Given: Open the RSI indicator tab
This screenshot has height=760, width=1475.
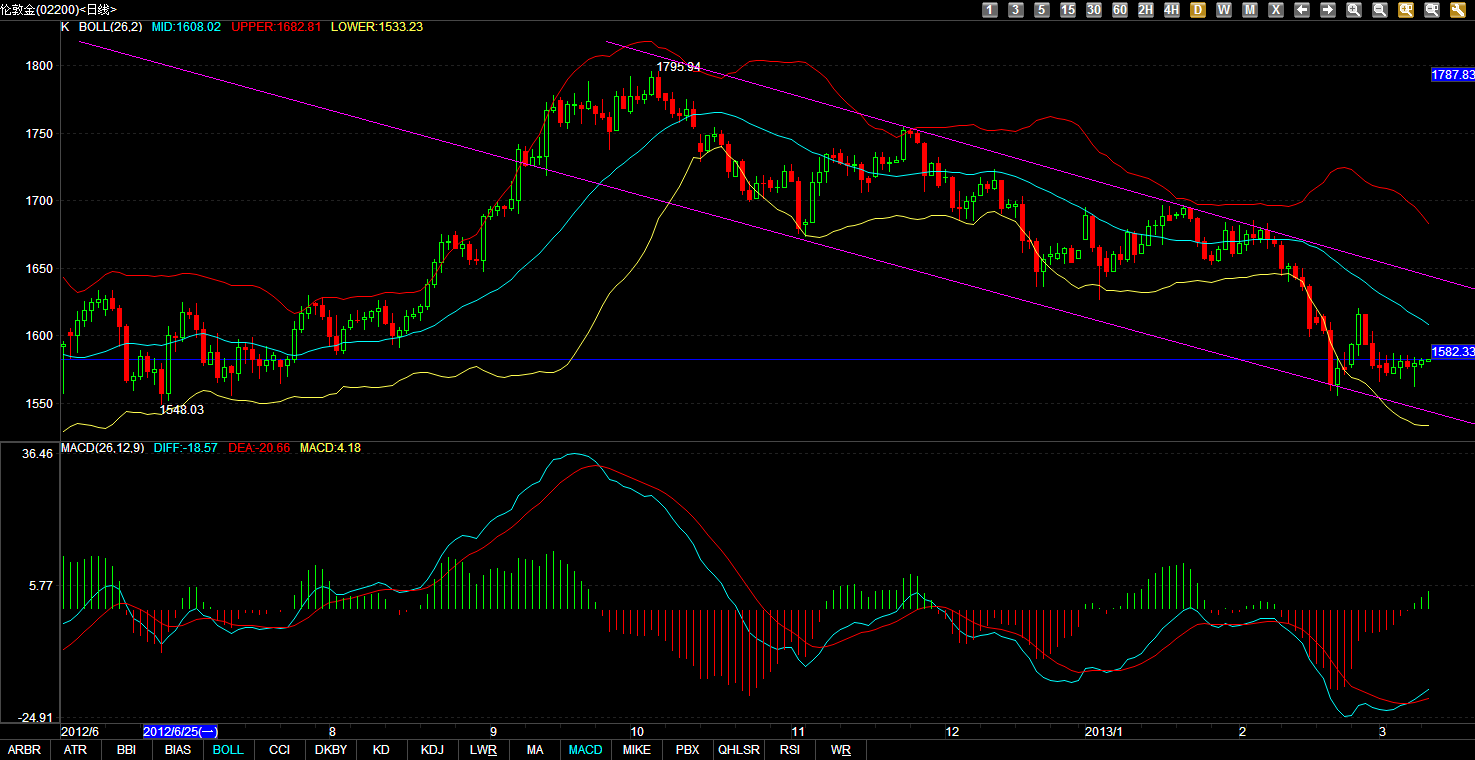Looking at the screenshot, I should [790, 750].
